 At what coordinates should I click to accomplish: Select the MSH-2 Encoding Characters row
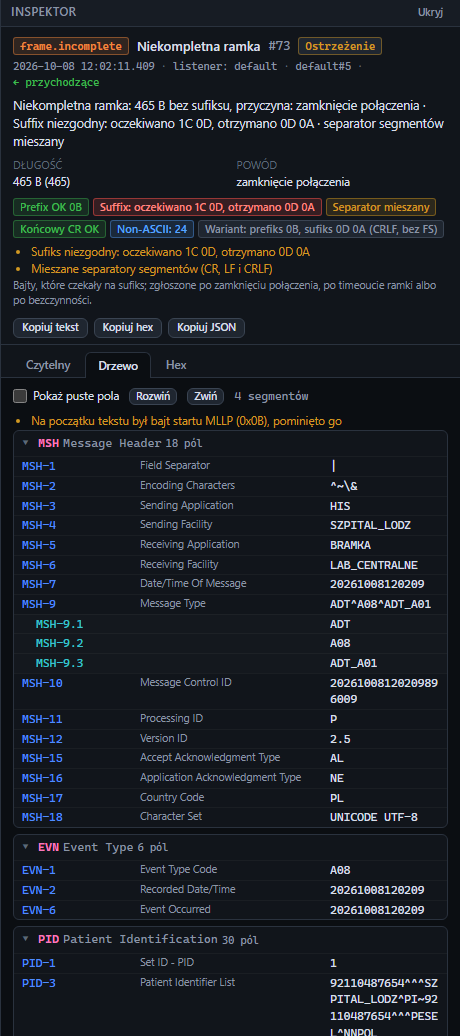tap(231, 486)
